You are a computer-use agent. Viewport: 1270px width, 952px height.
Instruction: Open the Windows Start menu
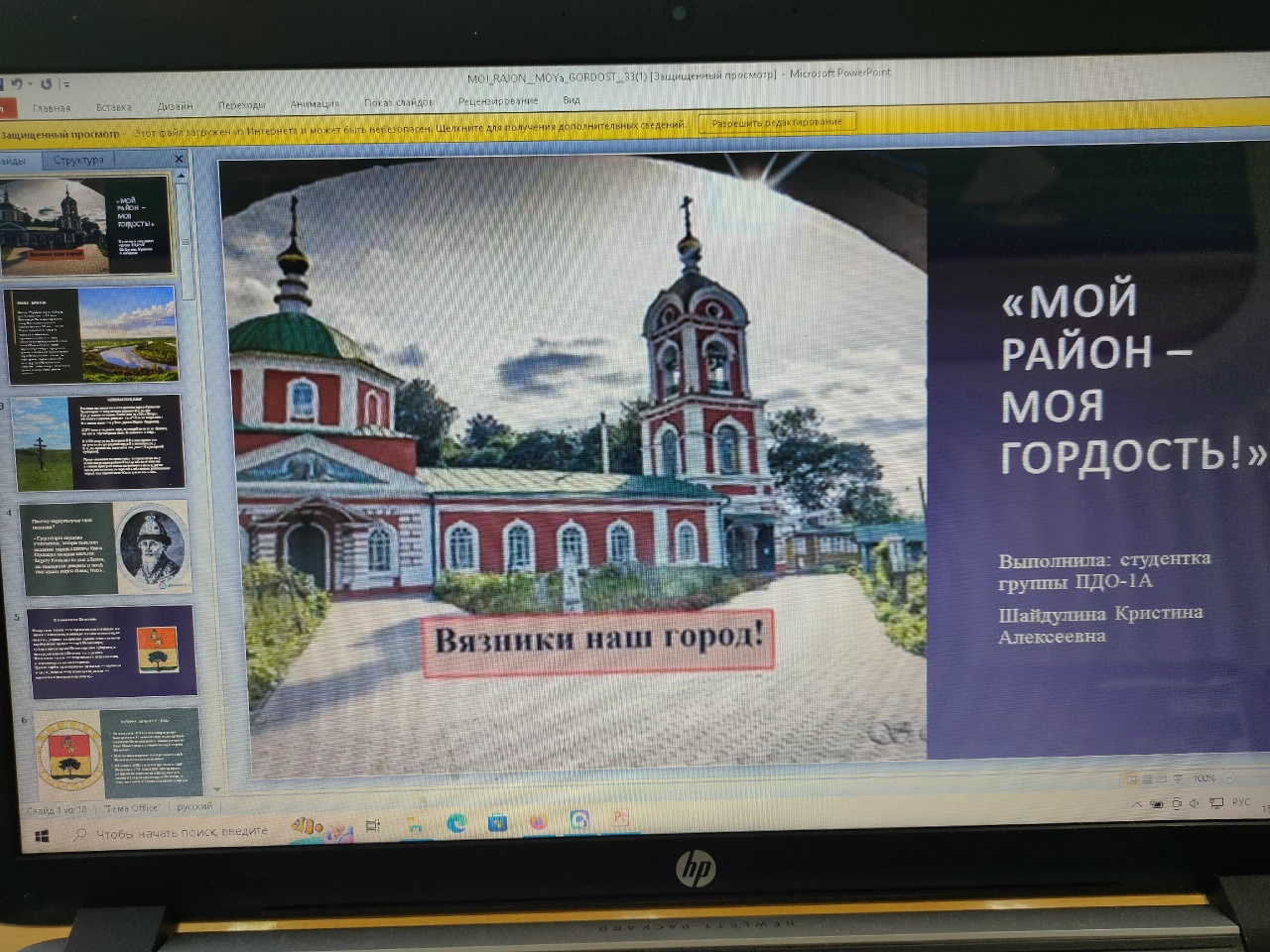point(41,837)
